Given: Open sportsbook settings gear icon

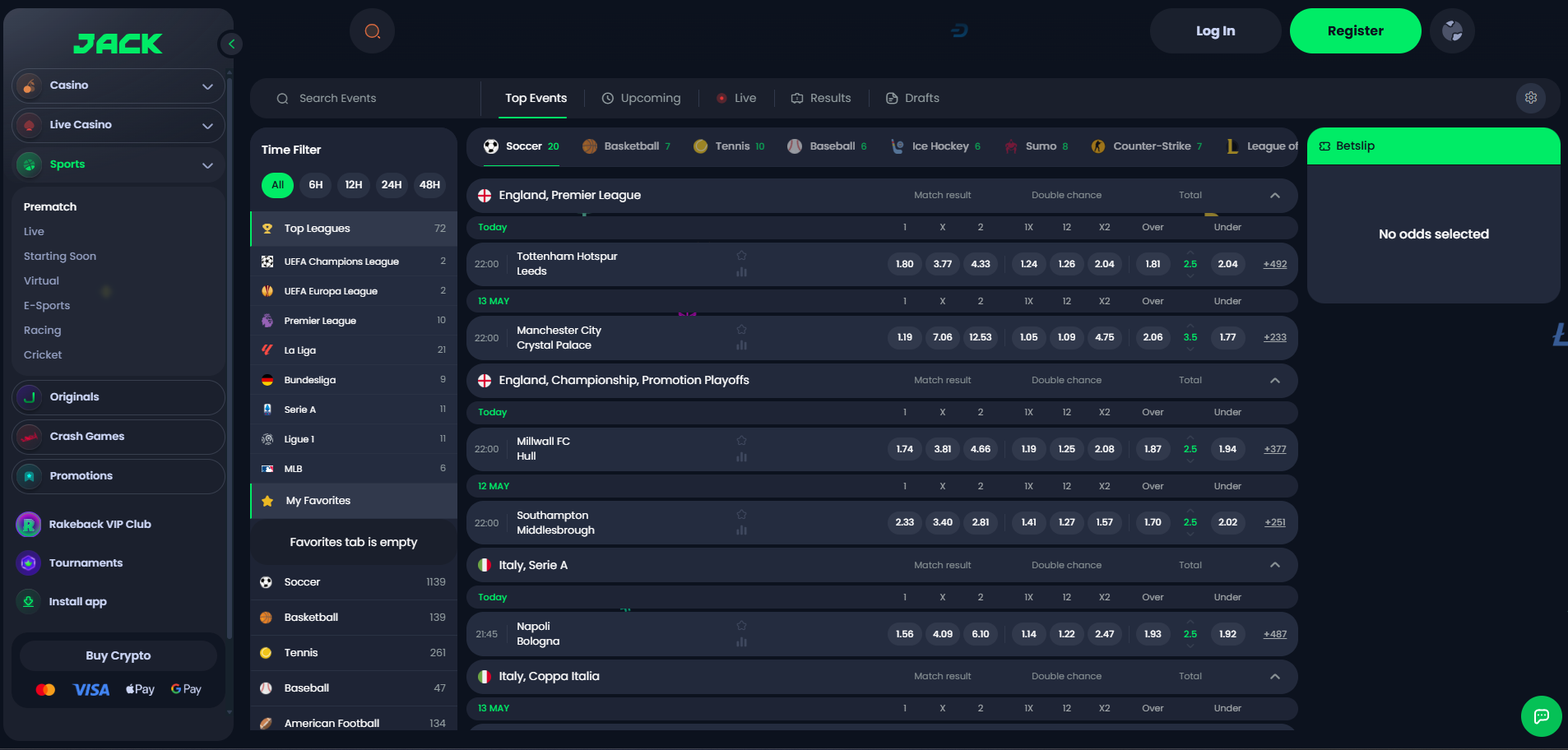Looking at the screenshot, I should 1530,98.
